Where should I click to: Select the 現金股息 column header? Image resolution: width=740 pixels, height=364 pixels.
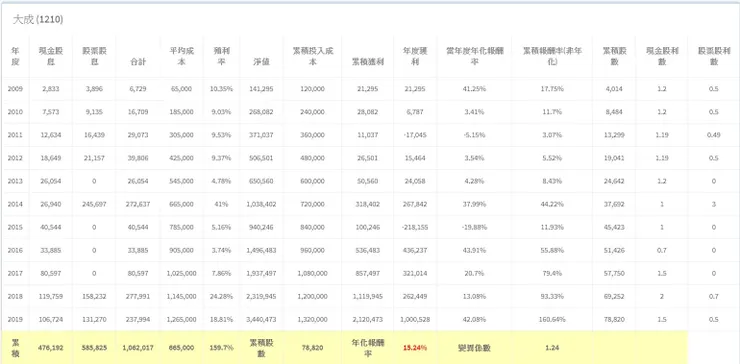pos(51,57)
